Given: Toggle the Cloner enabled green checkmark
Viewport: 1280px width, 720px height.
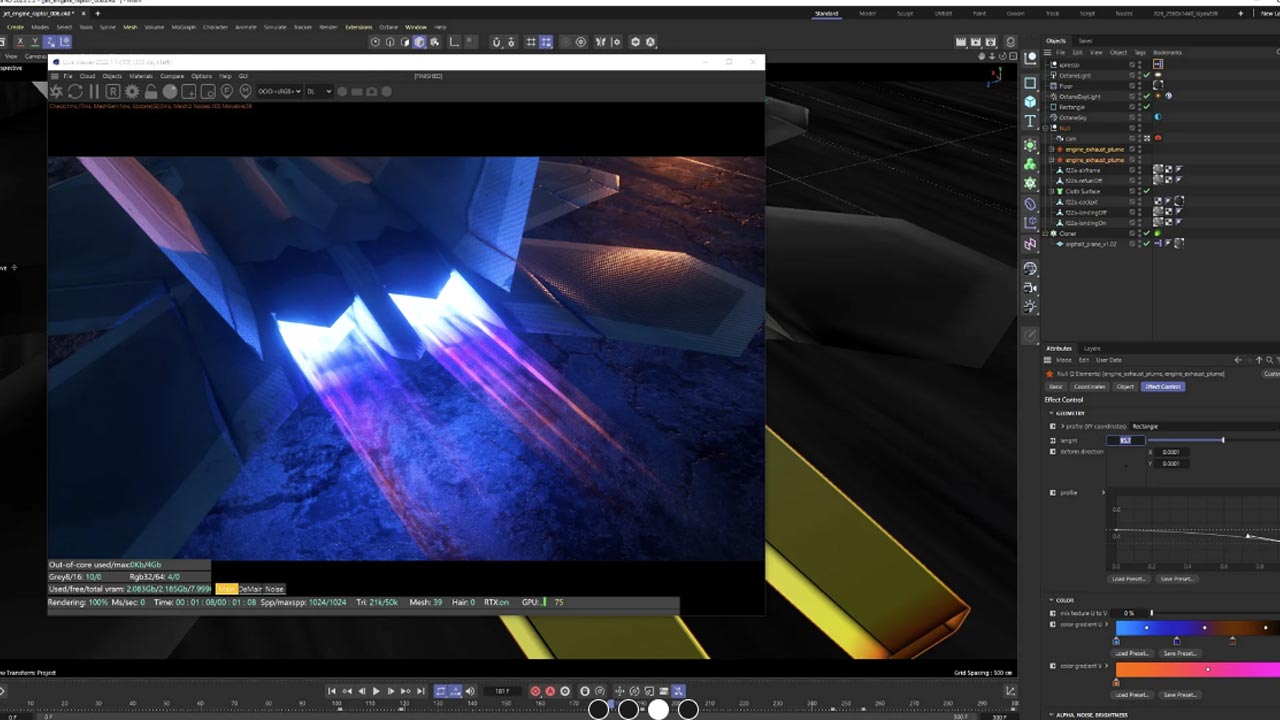Looking at the screenshot, I should pyautogui.click(x=1146, y=233).
